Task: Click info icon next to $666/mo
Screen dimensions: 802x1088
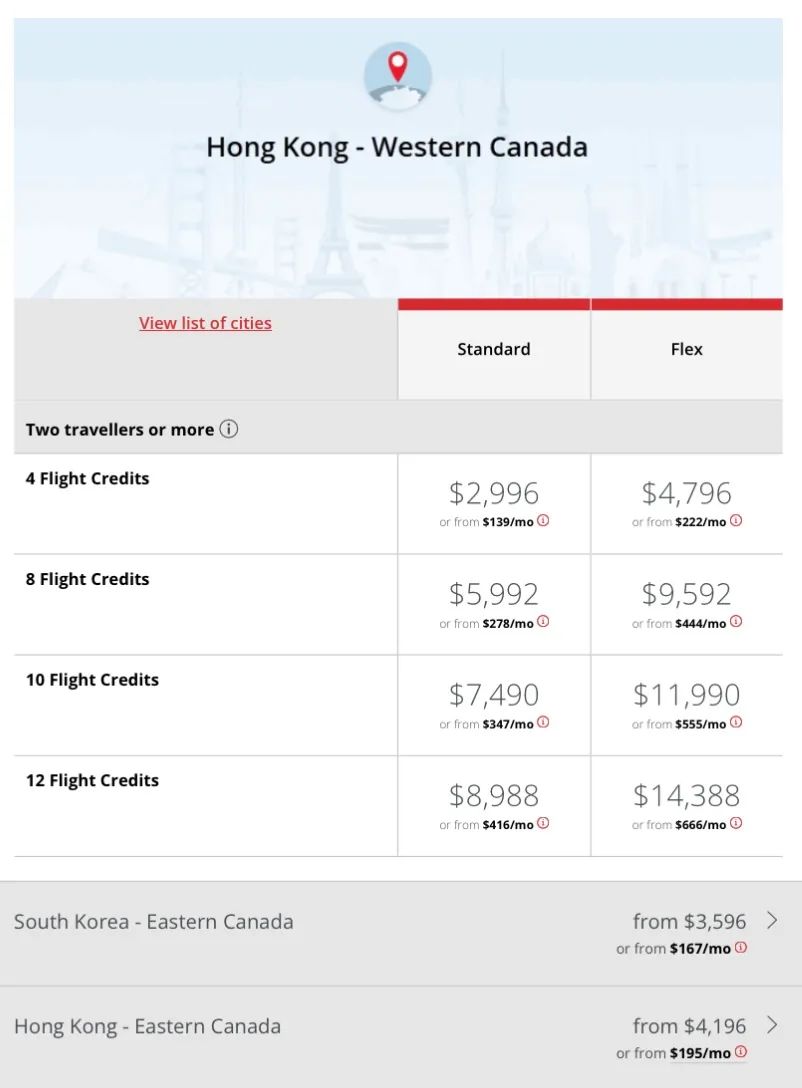Action: [x=736, y=822]
